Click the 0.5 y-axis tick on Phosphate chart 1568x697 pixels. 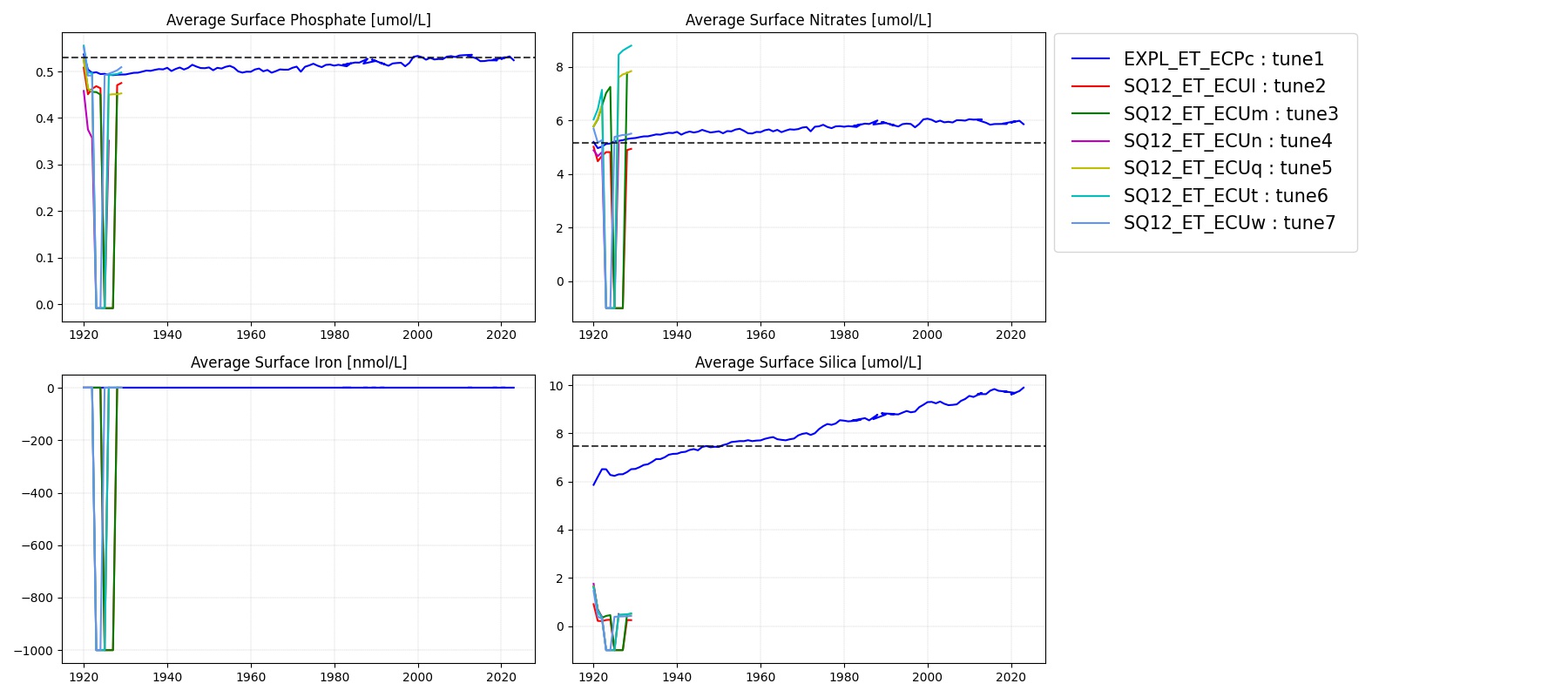(x=44, y=72)
